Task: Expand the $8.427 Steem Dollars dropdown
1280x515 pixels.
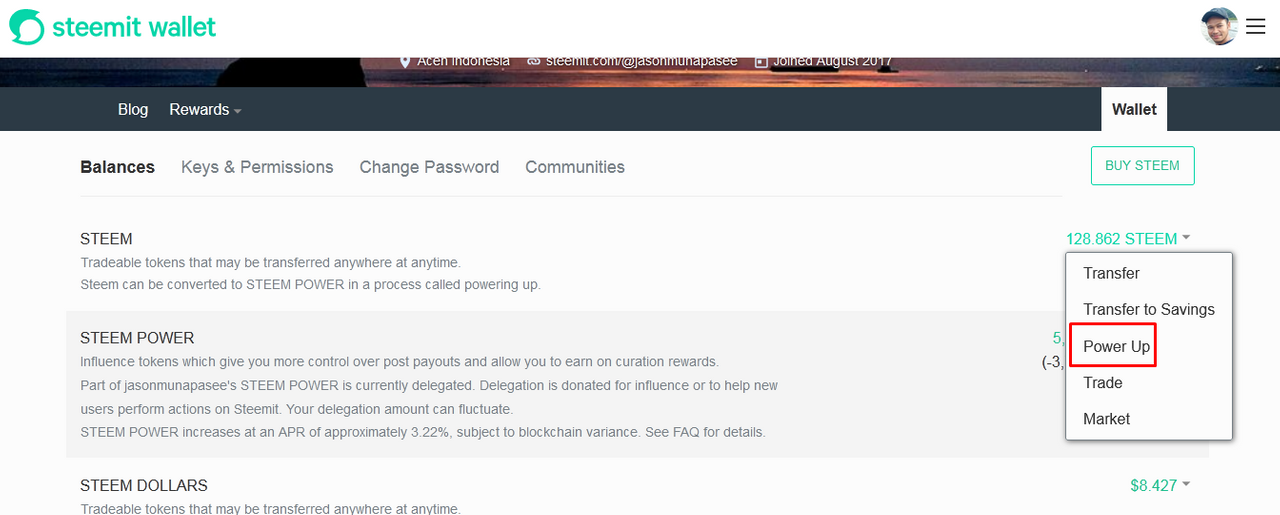Action: (x=1160, y=486)
